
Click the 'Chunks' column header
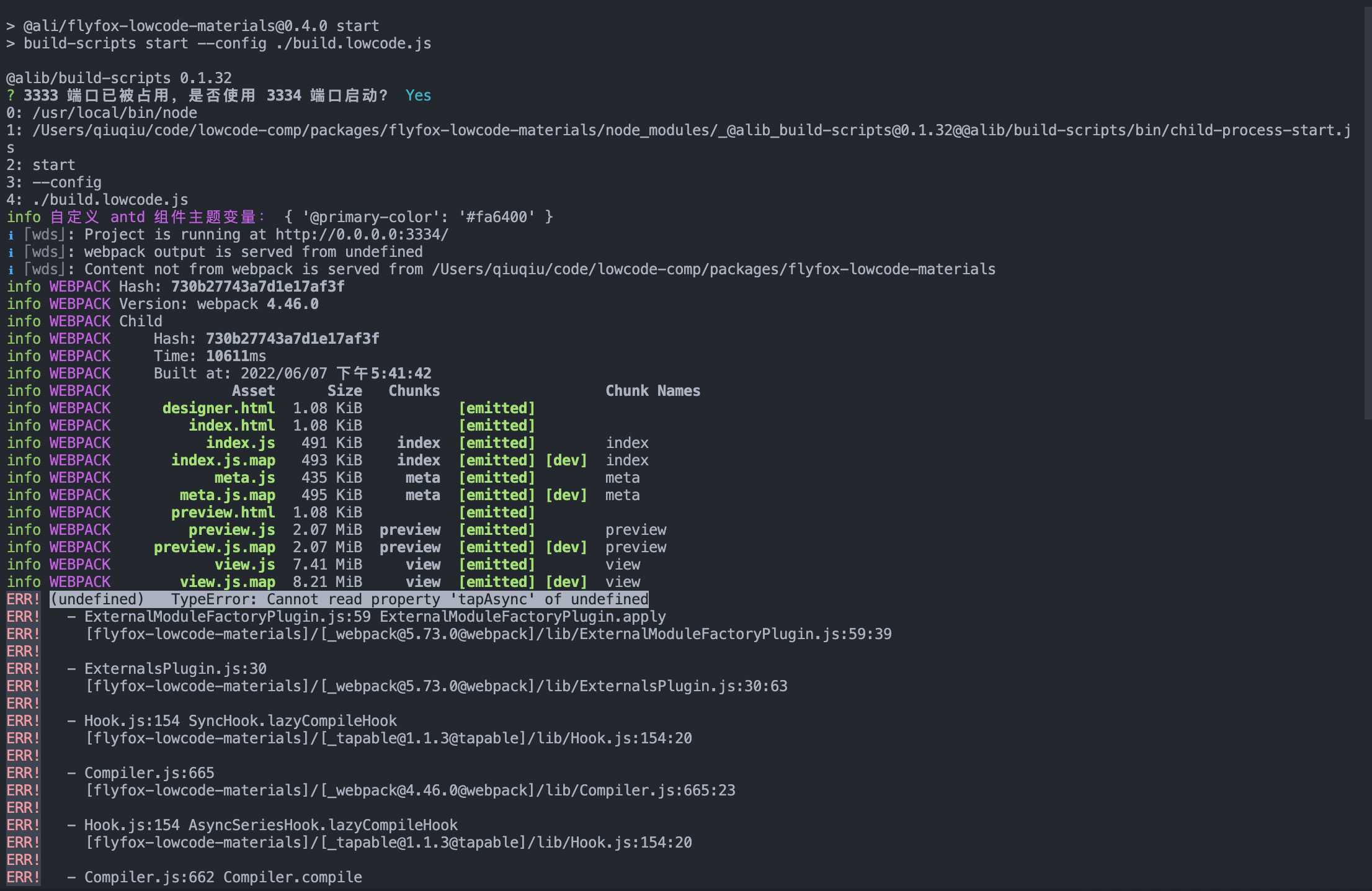click(x=414, y=391)
